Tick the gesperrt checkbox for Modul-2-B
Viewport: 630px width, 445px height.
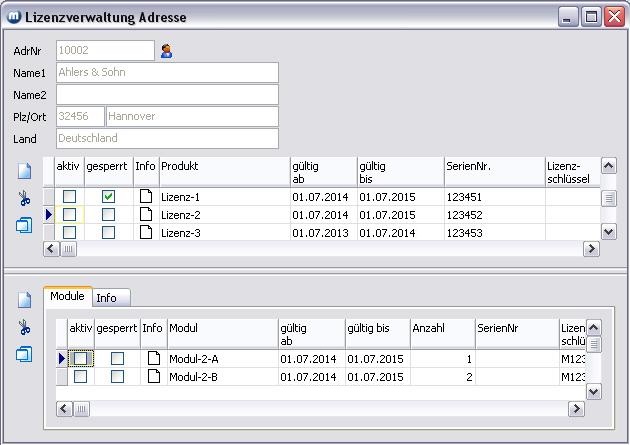(x=117, y=377)
